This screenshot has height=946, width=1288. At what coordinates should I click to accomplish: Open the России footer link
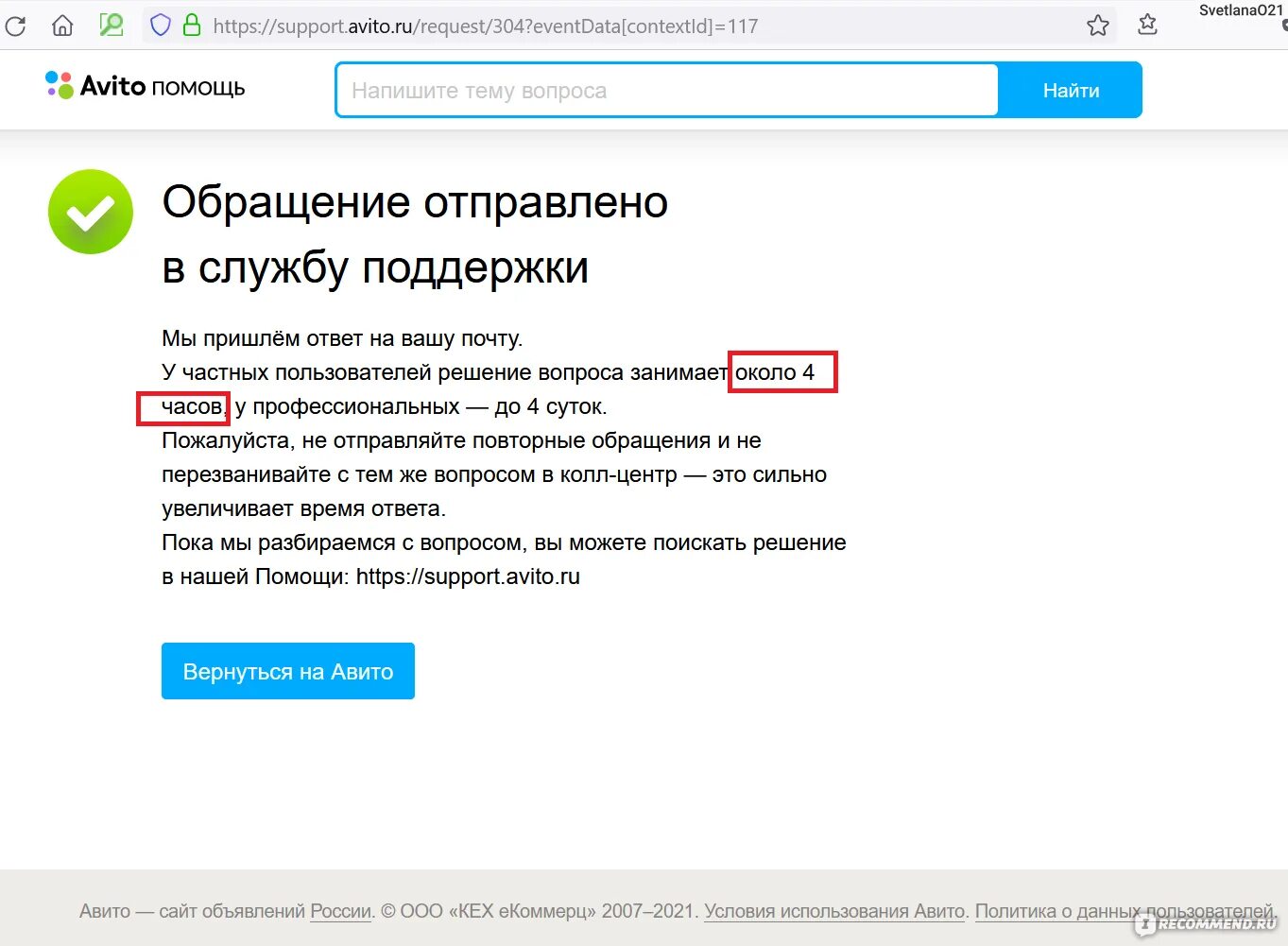click(x=341, y=912)
